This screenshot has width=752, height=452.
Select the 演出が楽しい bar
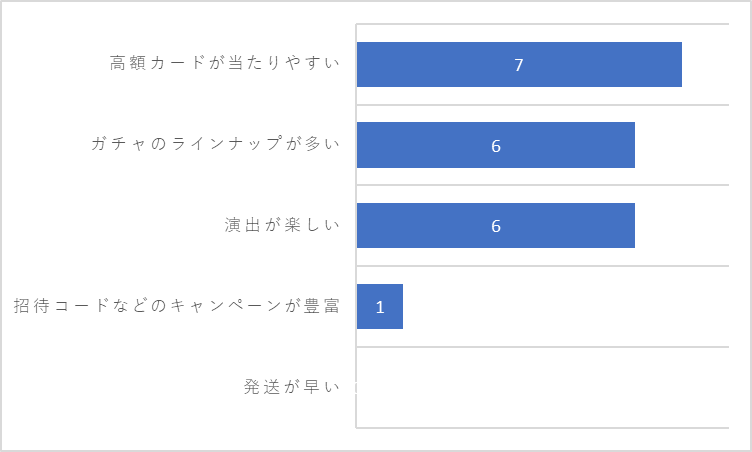click(x=495, y=226)
